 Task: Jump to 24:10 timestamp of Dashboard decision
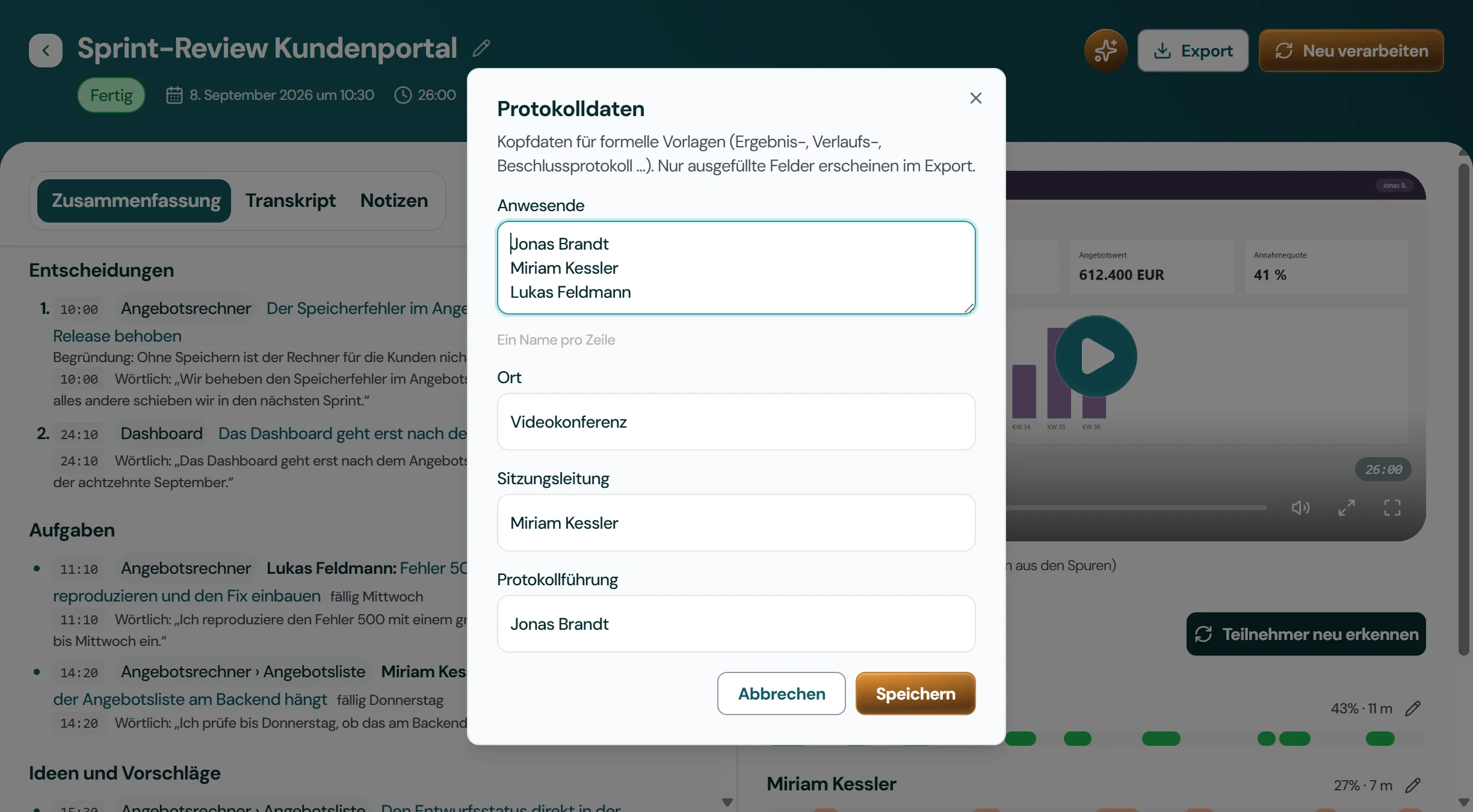pos(79,434)
